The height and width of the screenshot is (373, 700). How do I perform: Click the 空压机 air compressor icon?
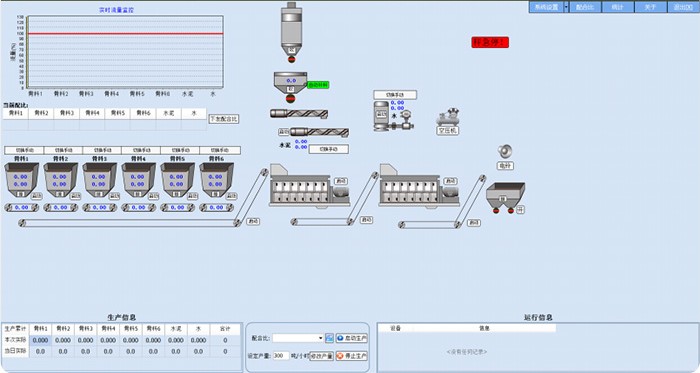pos(448,116)
